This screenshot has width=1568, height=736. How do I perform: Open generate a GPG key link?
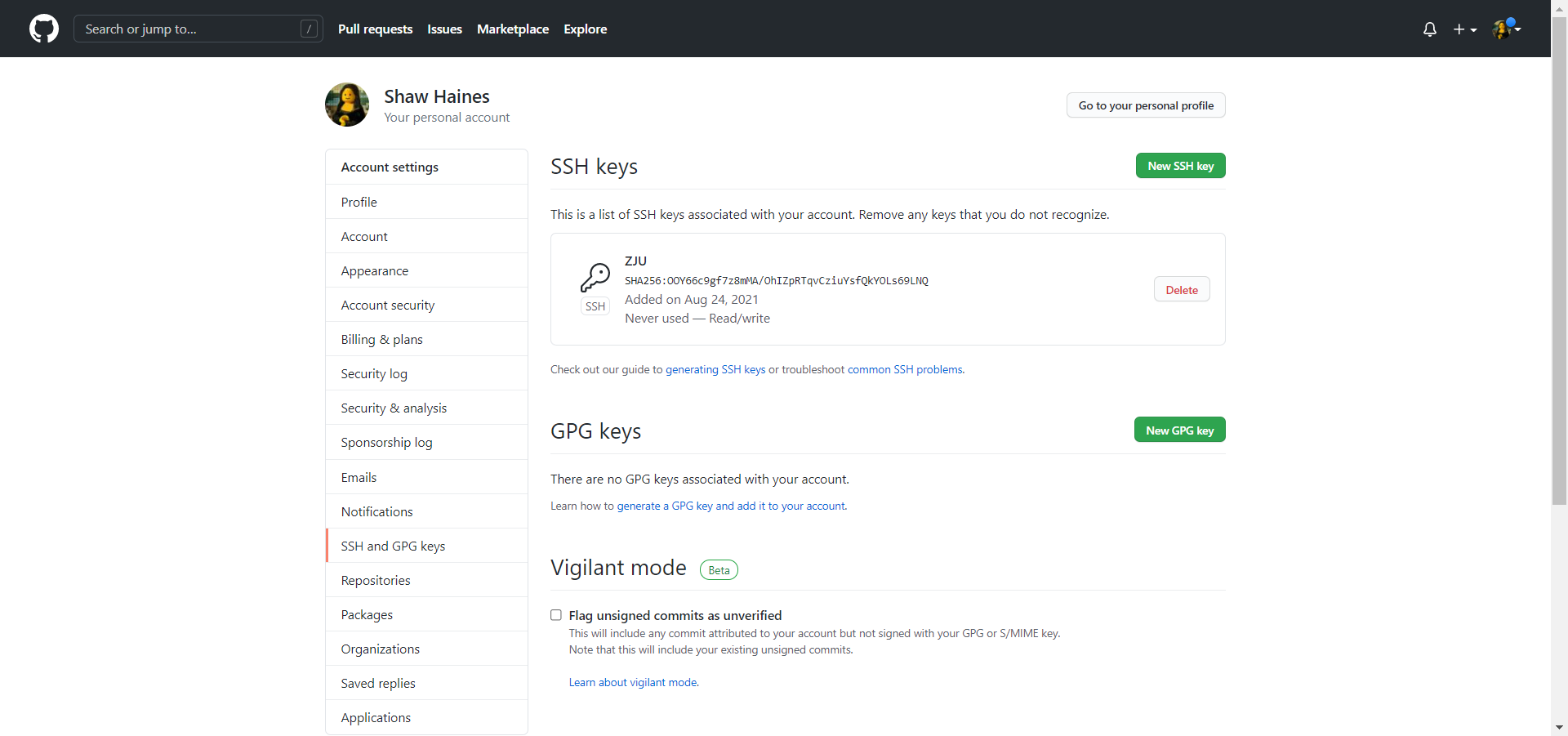732,506
